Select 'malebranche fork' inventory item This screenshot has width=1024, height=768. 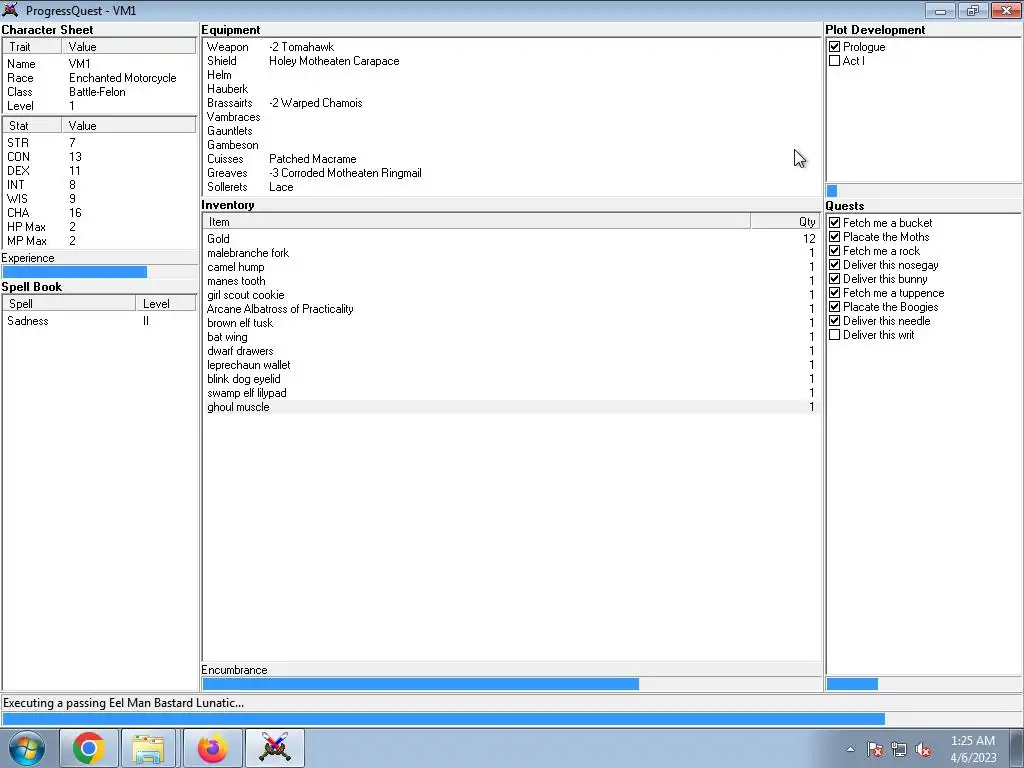tap(511, 253)
